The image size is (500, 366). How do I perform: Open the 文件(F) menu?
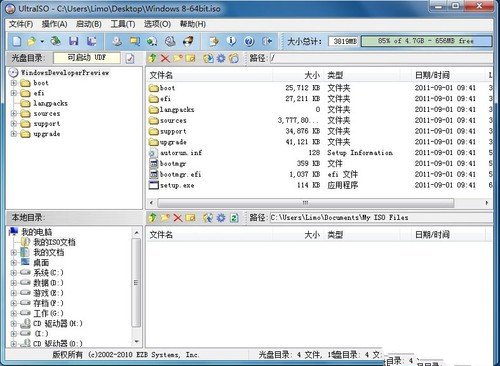pos(21,24)
